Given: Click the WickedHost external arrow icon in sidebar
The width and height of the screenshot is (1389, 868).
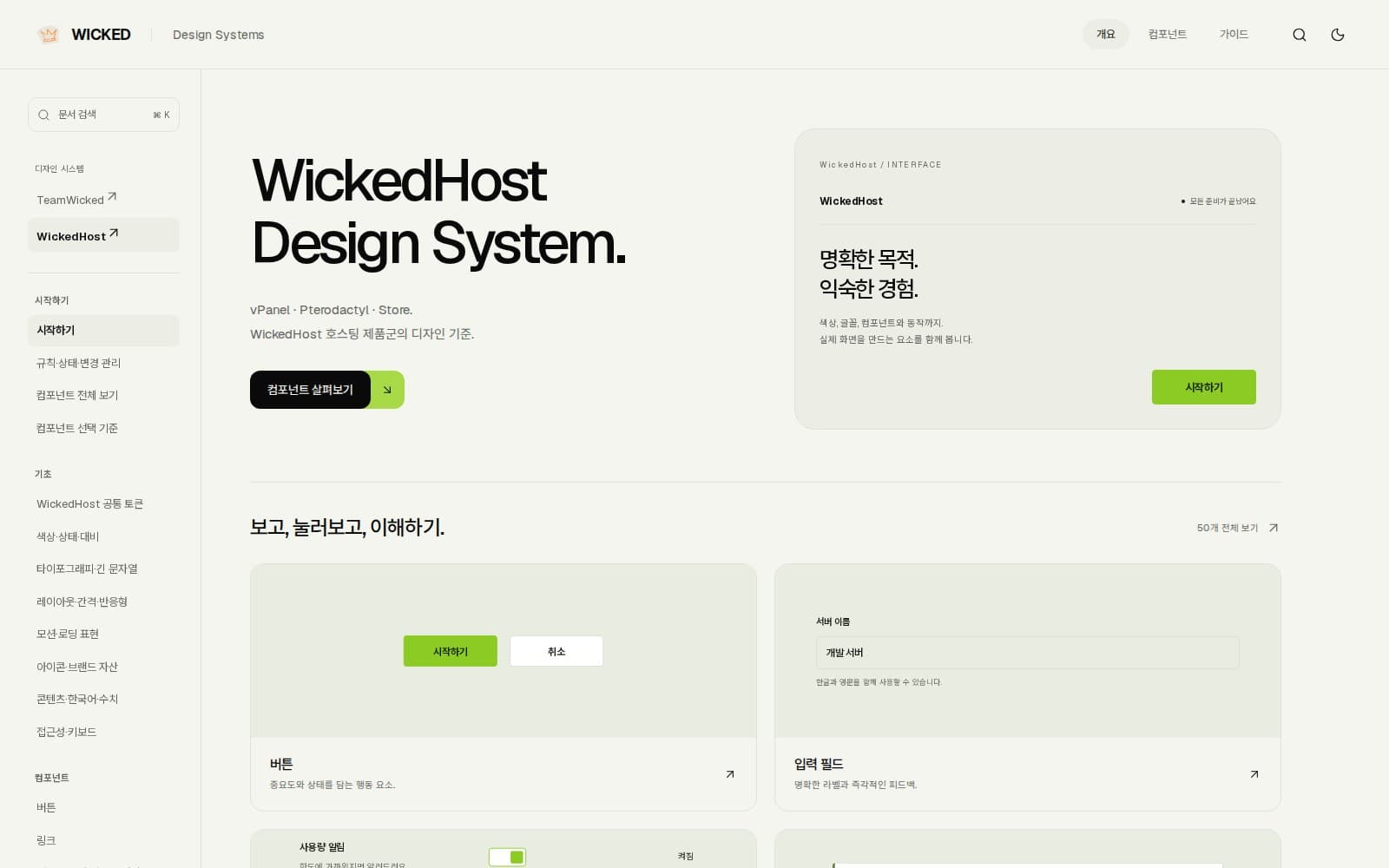Looking at the screenshot, I should click(x=114, y=233).
